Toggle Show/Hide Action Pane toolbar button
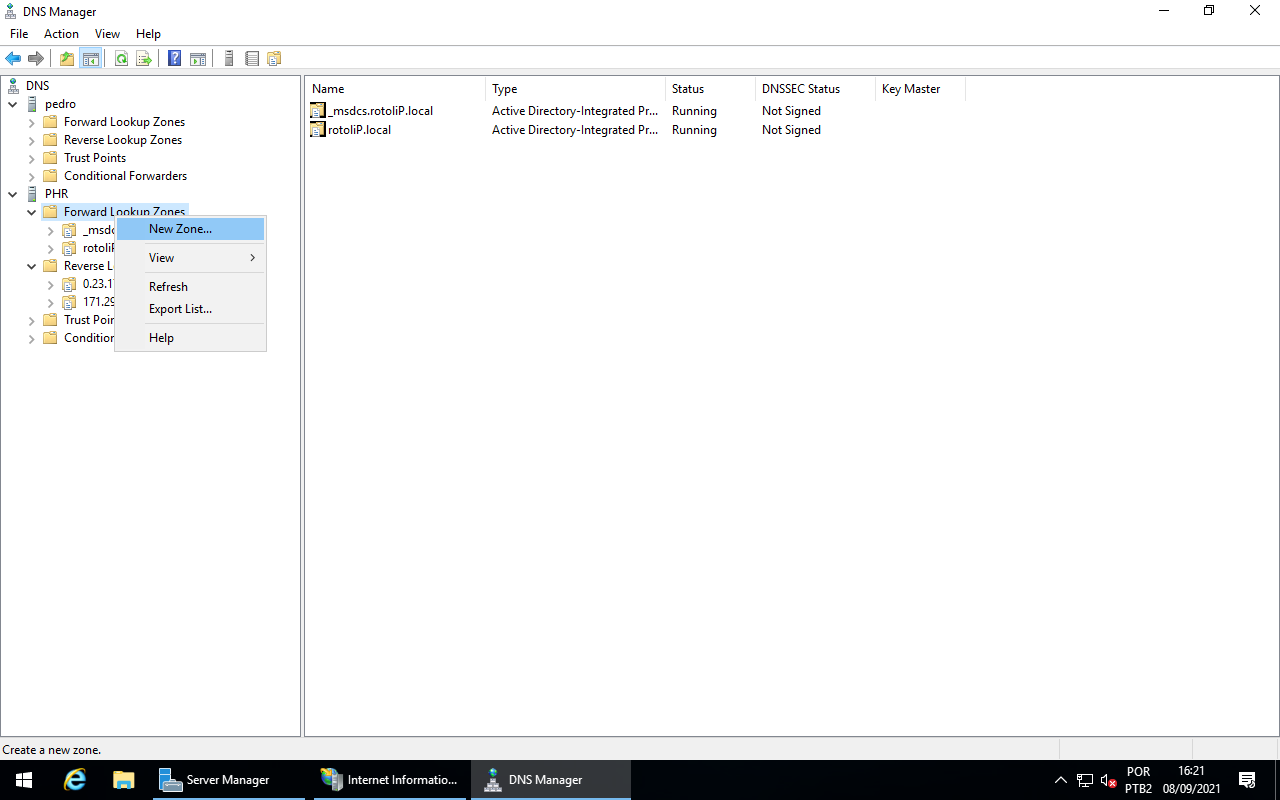 [198, 59]
